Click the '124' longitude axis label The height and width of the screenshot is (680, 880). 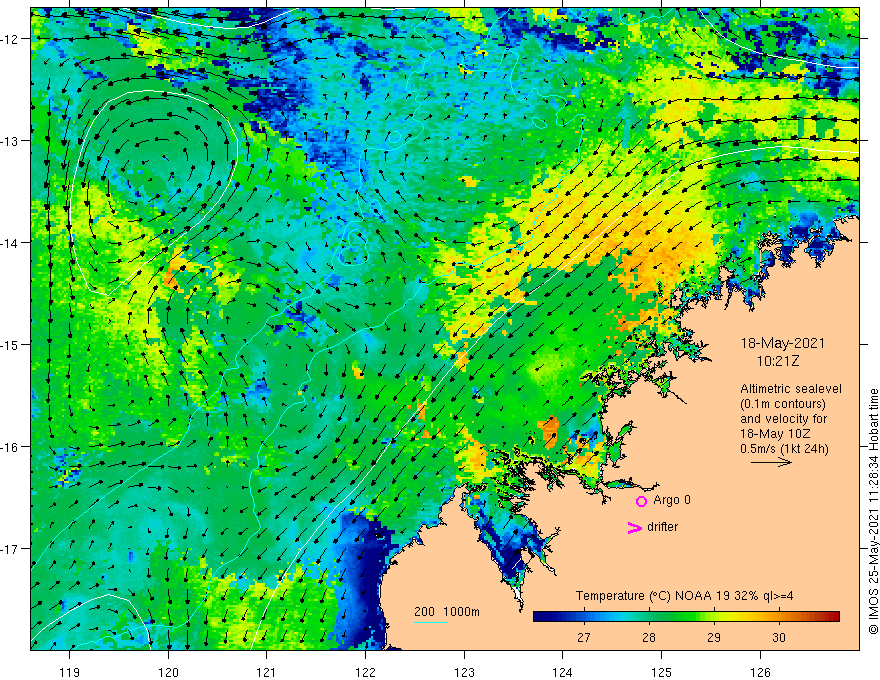[563, 672]
